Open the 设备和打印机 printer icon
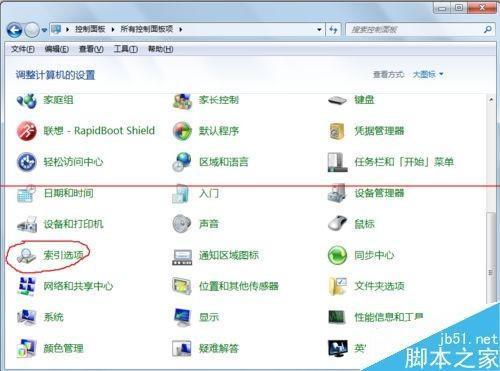 coord(27,224)
